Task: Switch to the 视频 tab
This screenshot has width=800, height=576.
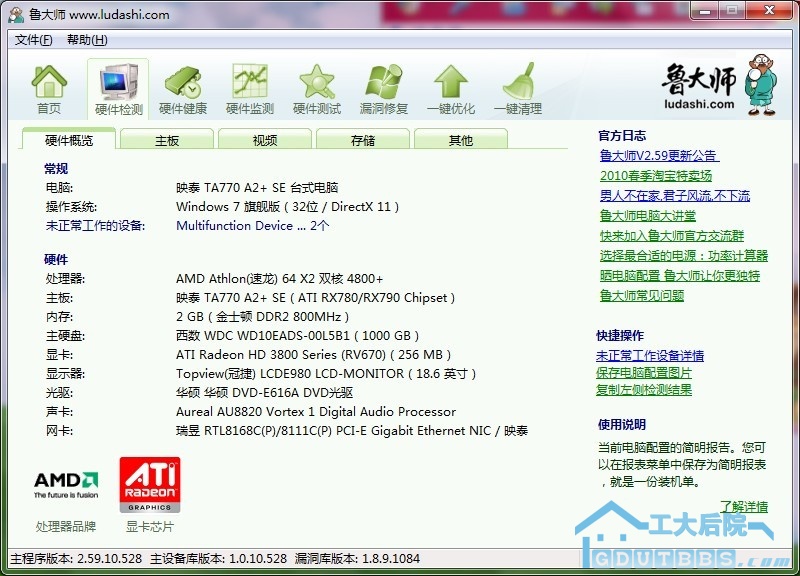Action: 265,141
